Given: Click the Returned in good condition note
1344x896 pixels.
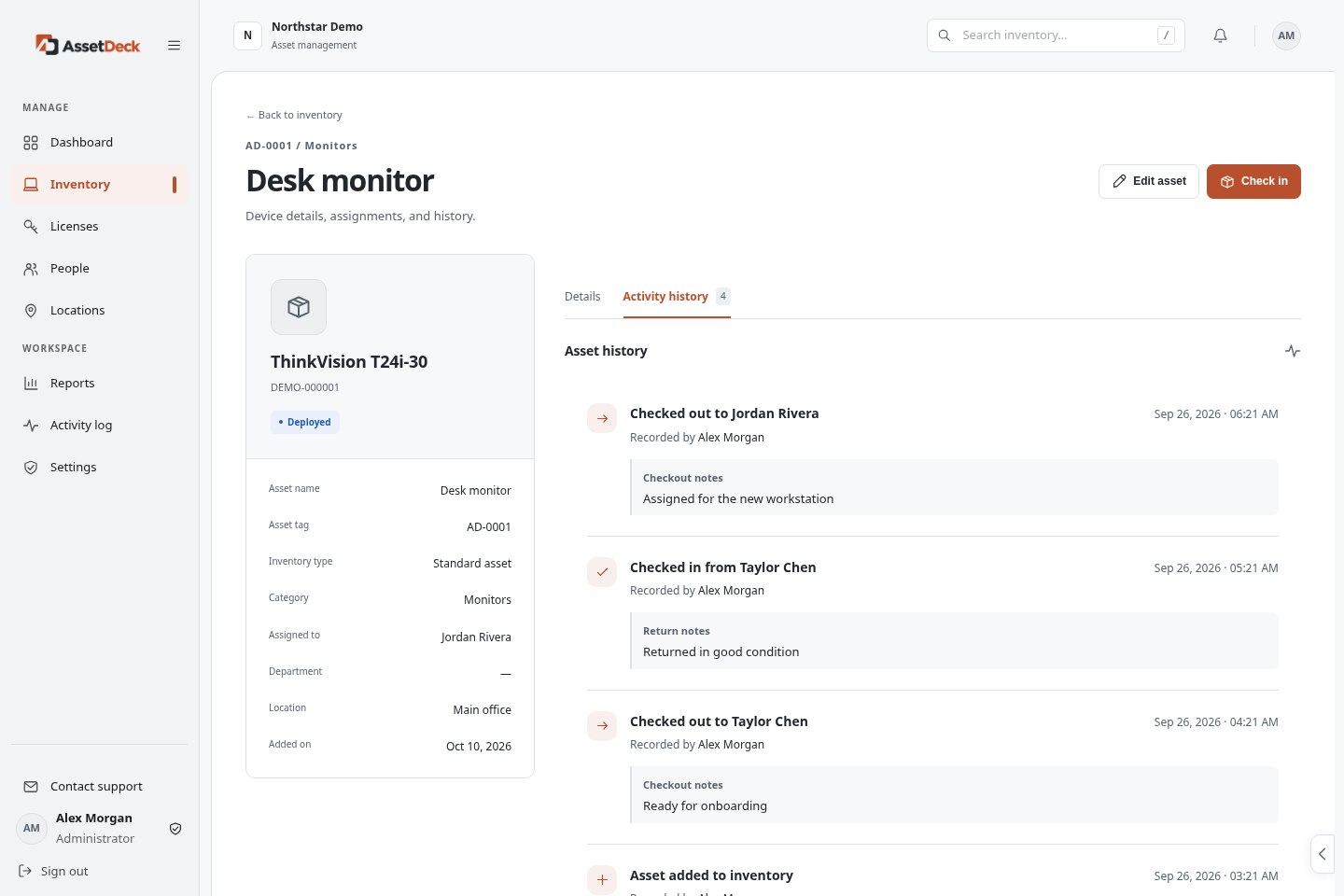Looking at the screenshot, I should [721, 652].
